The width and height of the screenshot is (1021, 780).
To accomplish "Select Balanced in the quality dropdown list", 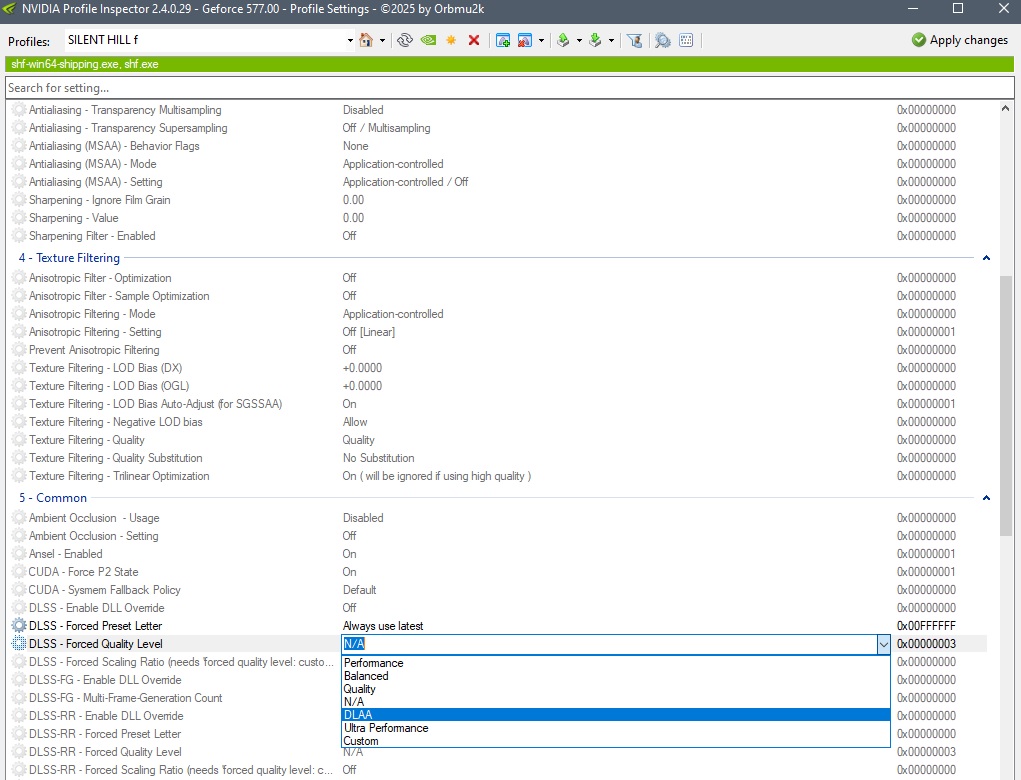I will (x=616, y=676).
